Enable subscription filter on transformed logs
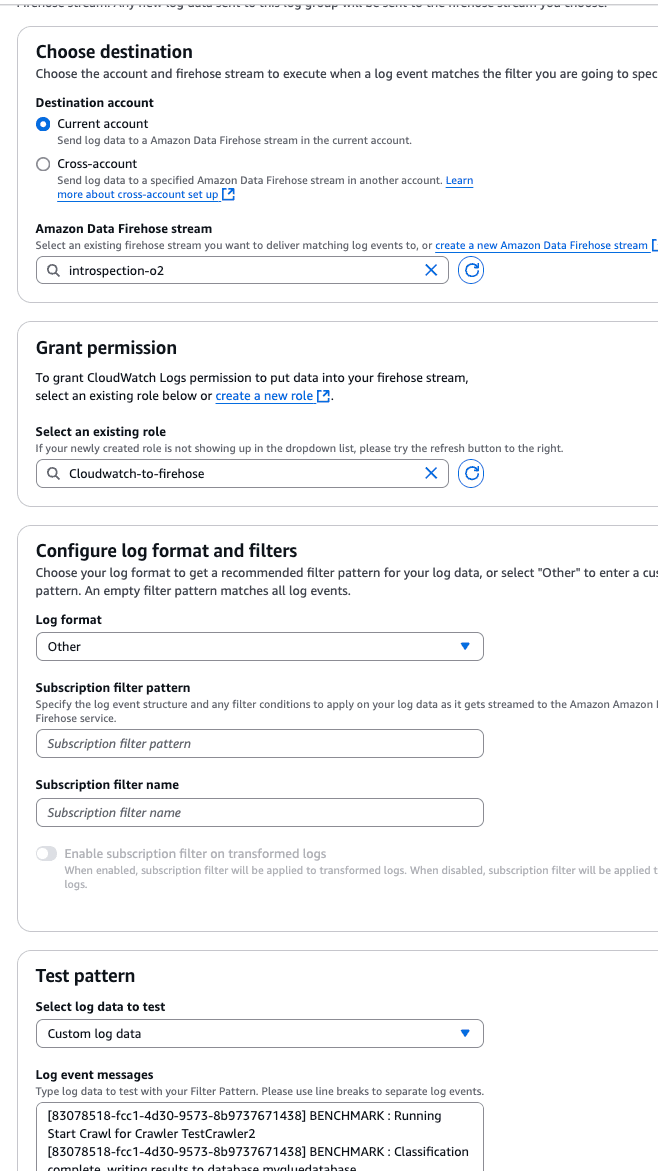This screenshot has width=658, height=1171. coord(45,853)
